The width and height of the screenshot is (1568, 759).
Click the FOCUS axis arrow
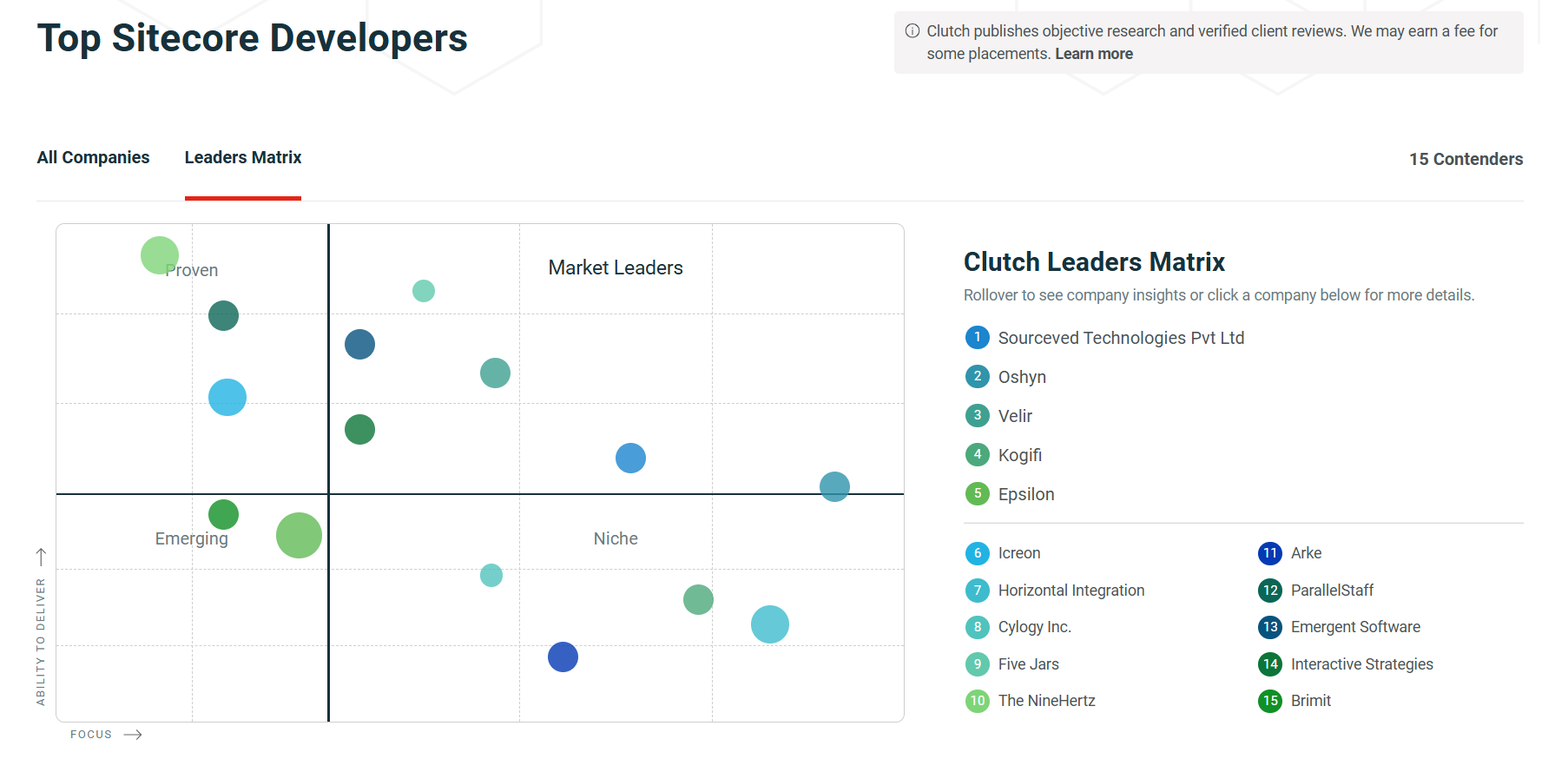[135, 734]
